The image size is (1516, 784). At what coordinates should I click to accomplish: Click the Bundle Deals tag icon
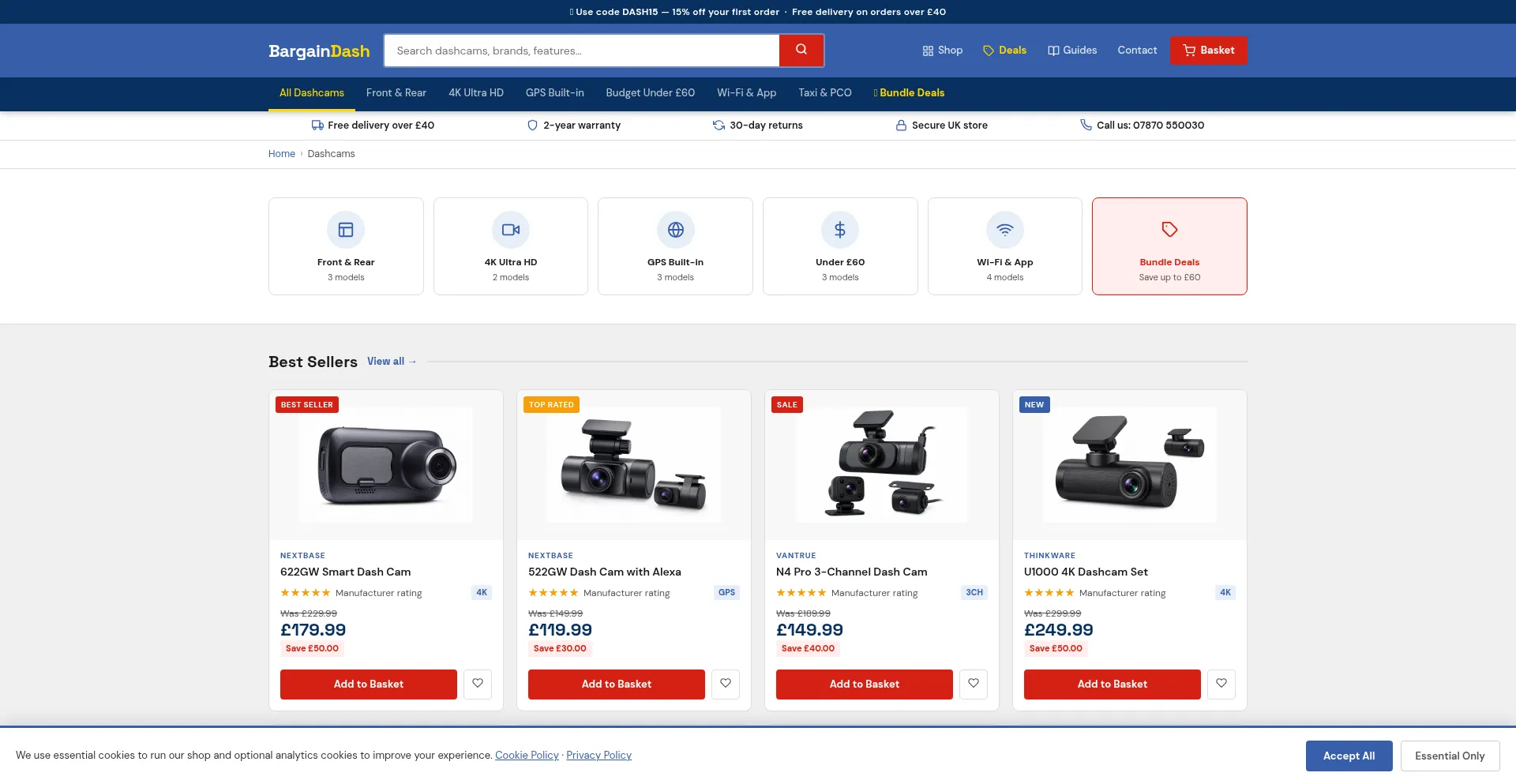[1169, 230]
